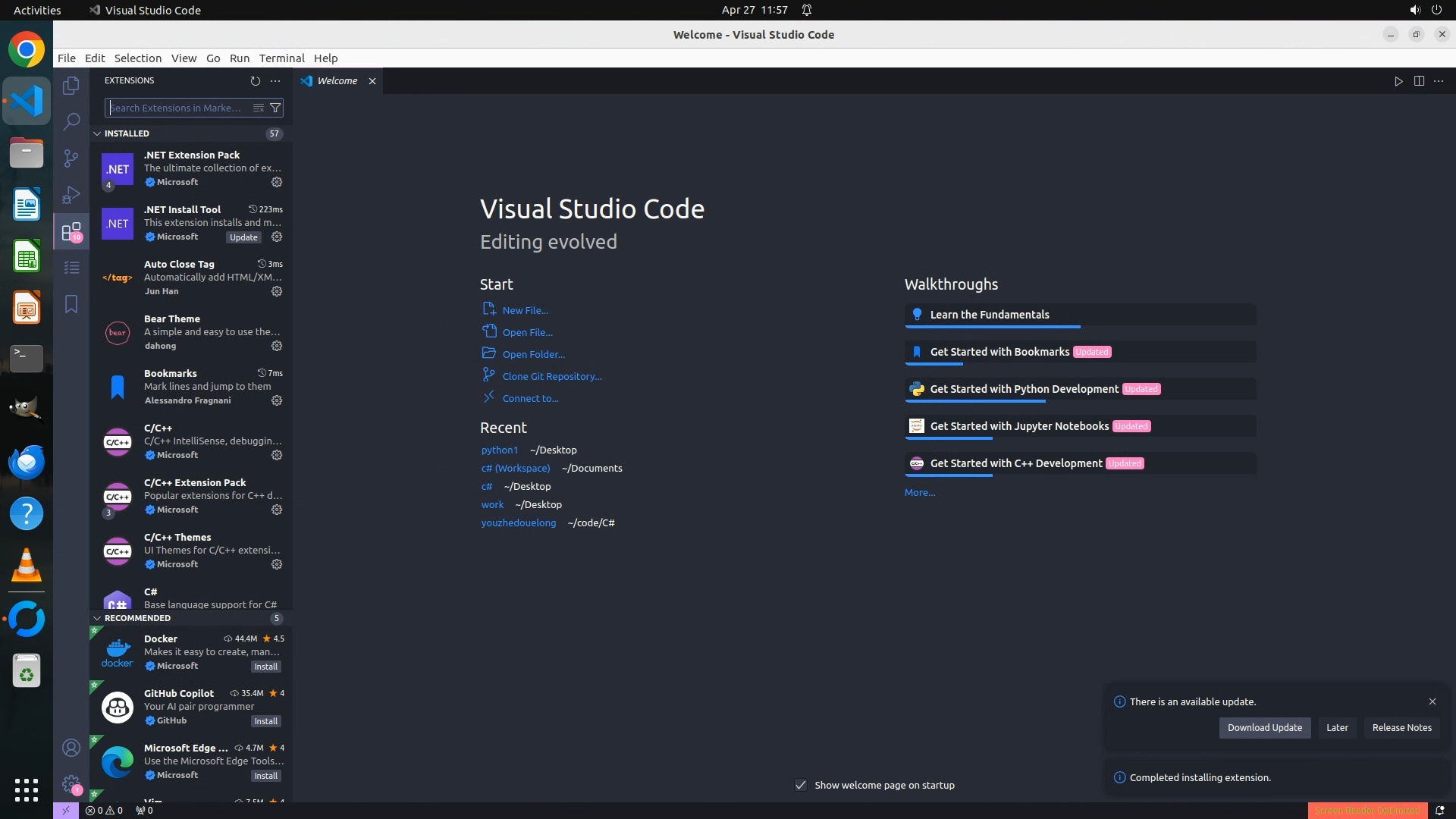
Task: Open the Source Control view
Action: tap(71, 158)
